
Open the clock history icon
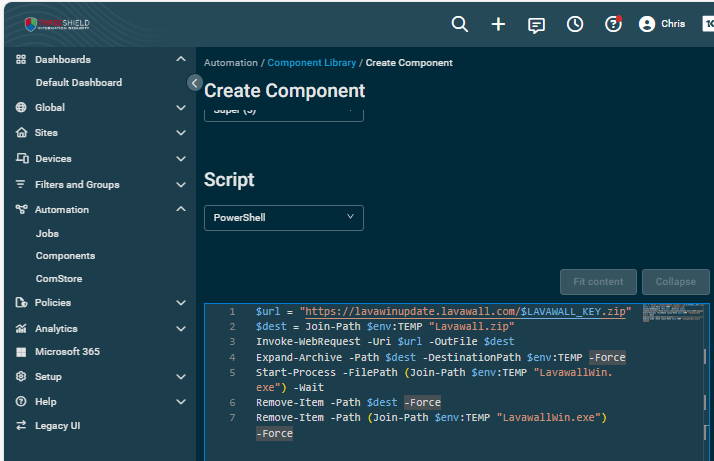click(x=575, y=24)
